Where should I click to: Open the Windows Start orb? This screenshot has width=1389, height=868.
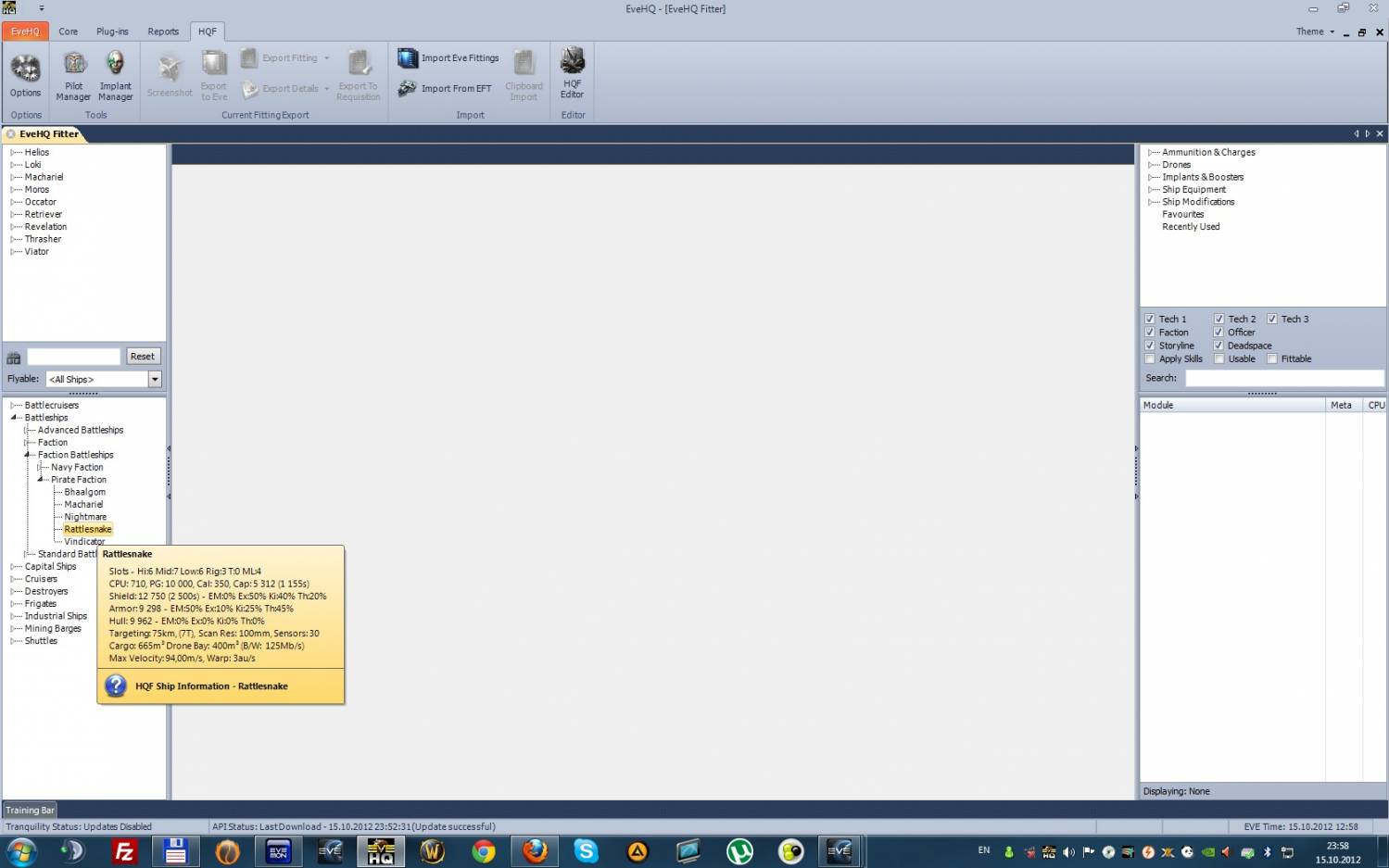[21, 851]
